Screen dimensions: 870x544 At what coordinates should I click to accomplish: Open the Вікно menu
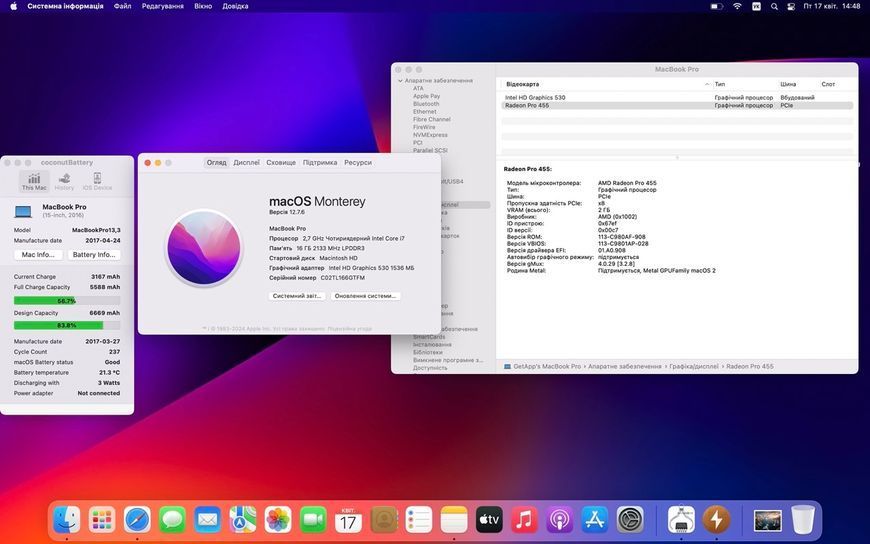(203, 6)
